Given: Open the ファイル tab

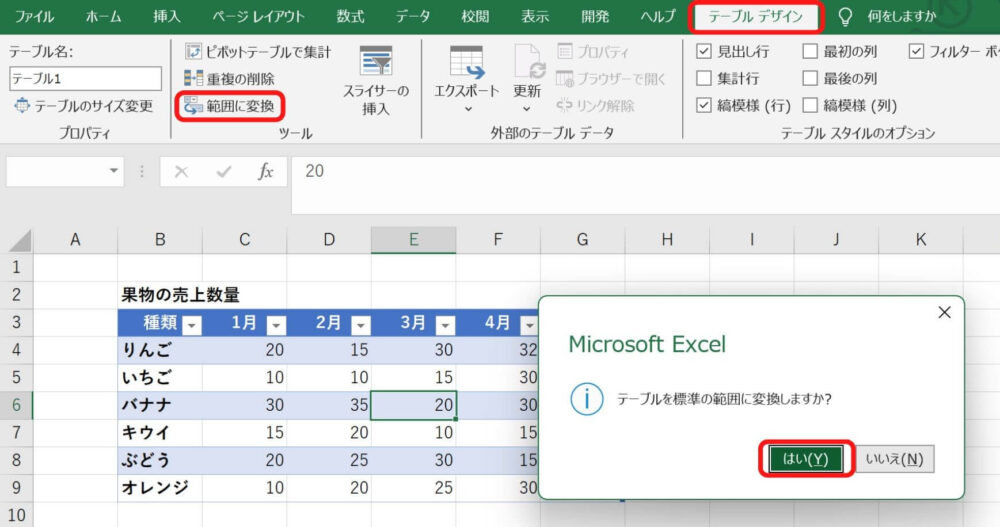Looking at the screenshot, I should [34, 17].
